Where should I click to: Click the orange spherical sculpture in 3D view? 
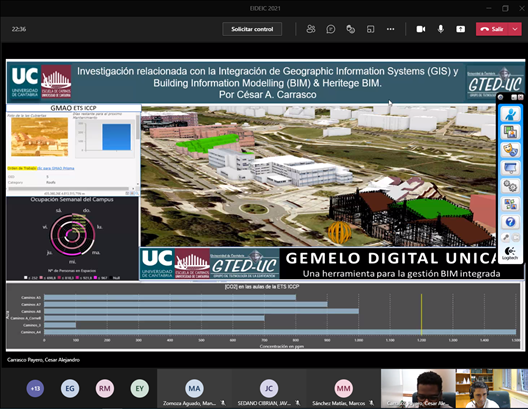click(339, 232)
